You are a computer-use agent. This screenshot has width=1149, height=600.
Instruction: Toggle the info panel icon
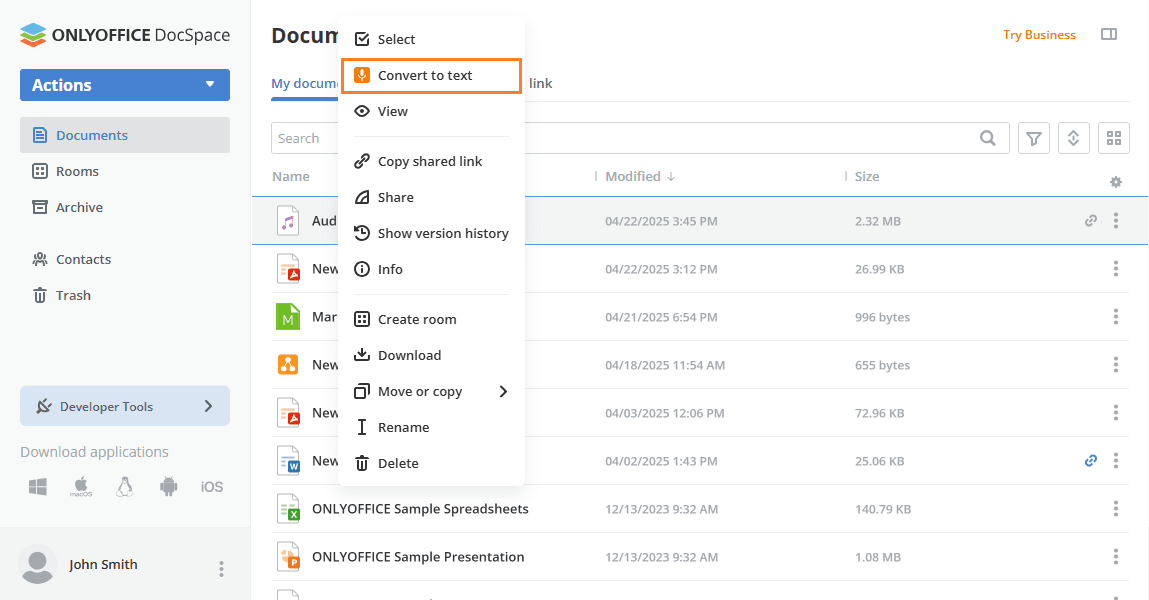(x=1109, y=34)
